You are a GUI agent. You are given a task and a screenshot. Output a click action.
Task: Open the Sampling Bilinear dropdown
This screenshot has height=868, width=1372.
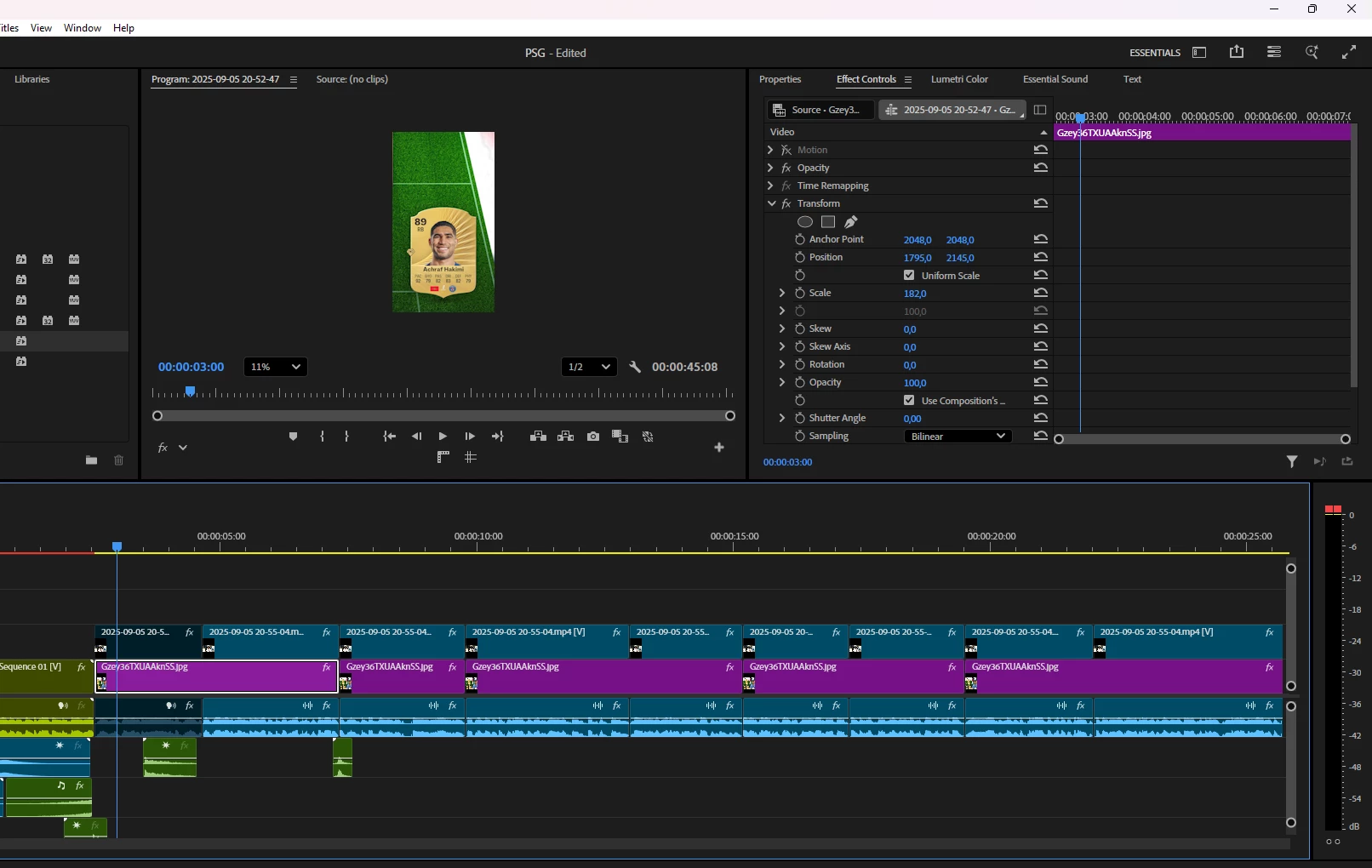pyautogui.click(x=958, y=437)
